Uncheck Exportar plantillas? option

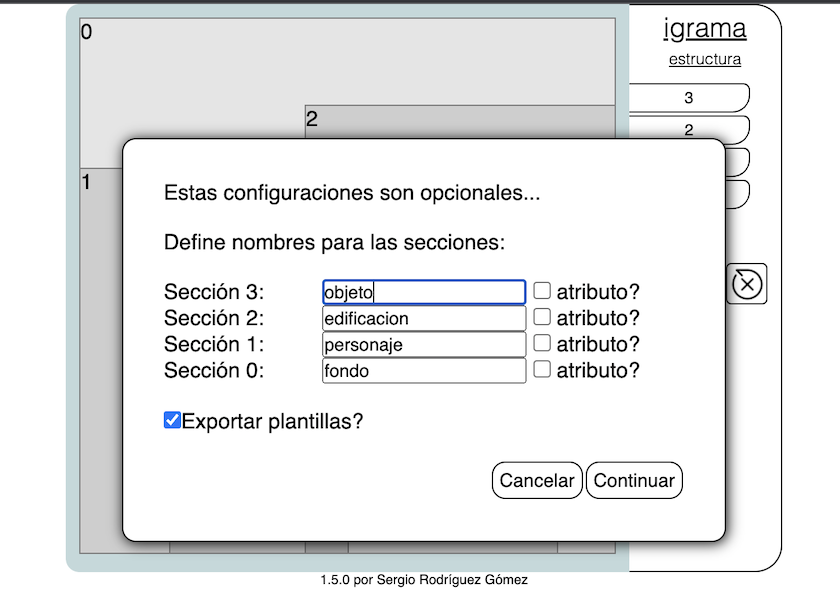tap(172, 421)
